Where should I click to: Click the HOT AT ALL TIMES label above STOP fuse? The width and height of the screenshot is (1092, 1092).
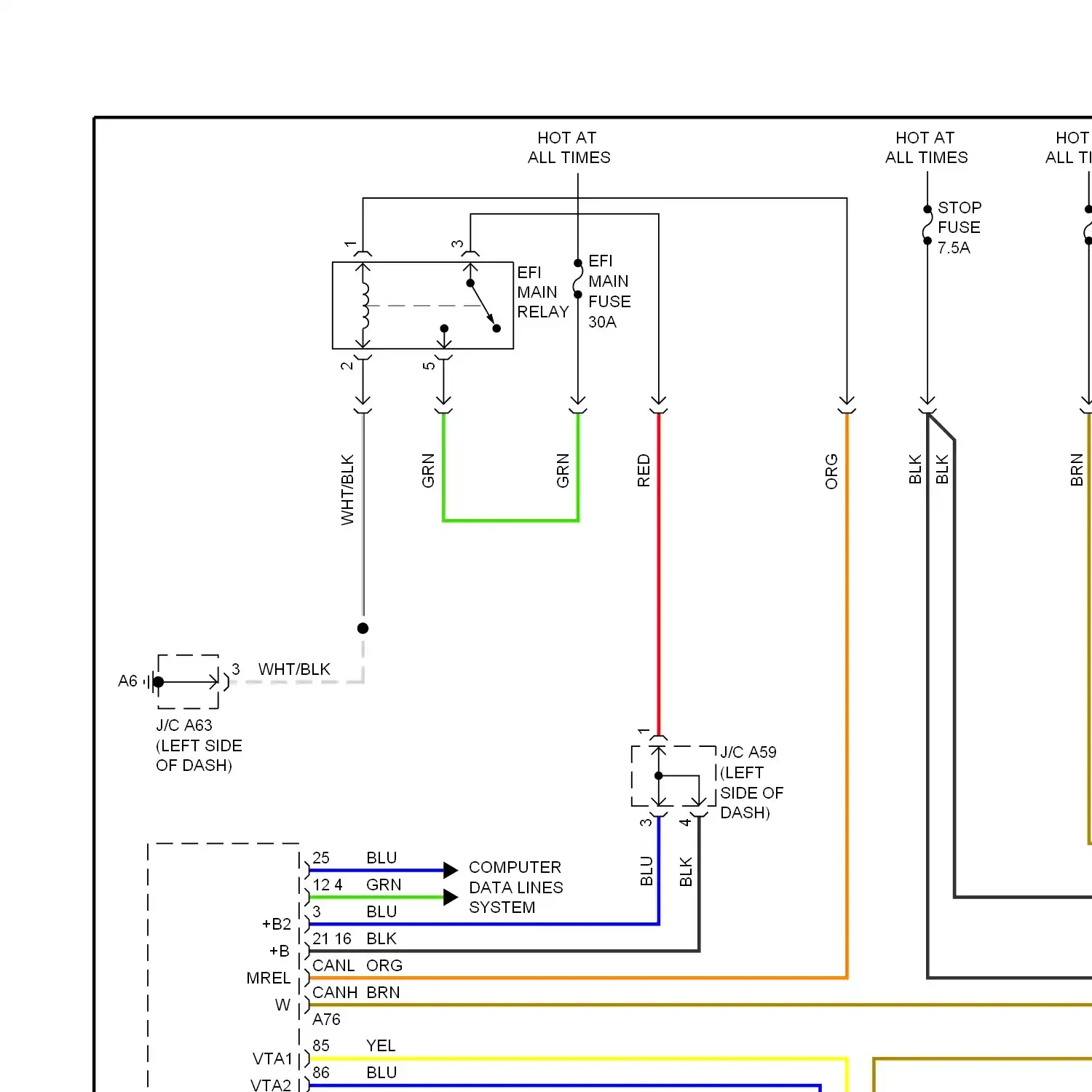(x=926, y=148)
